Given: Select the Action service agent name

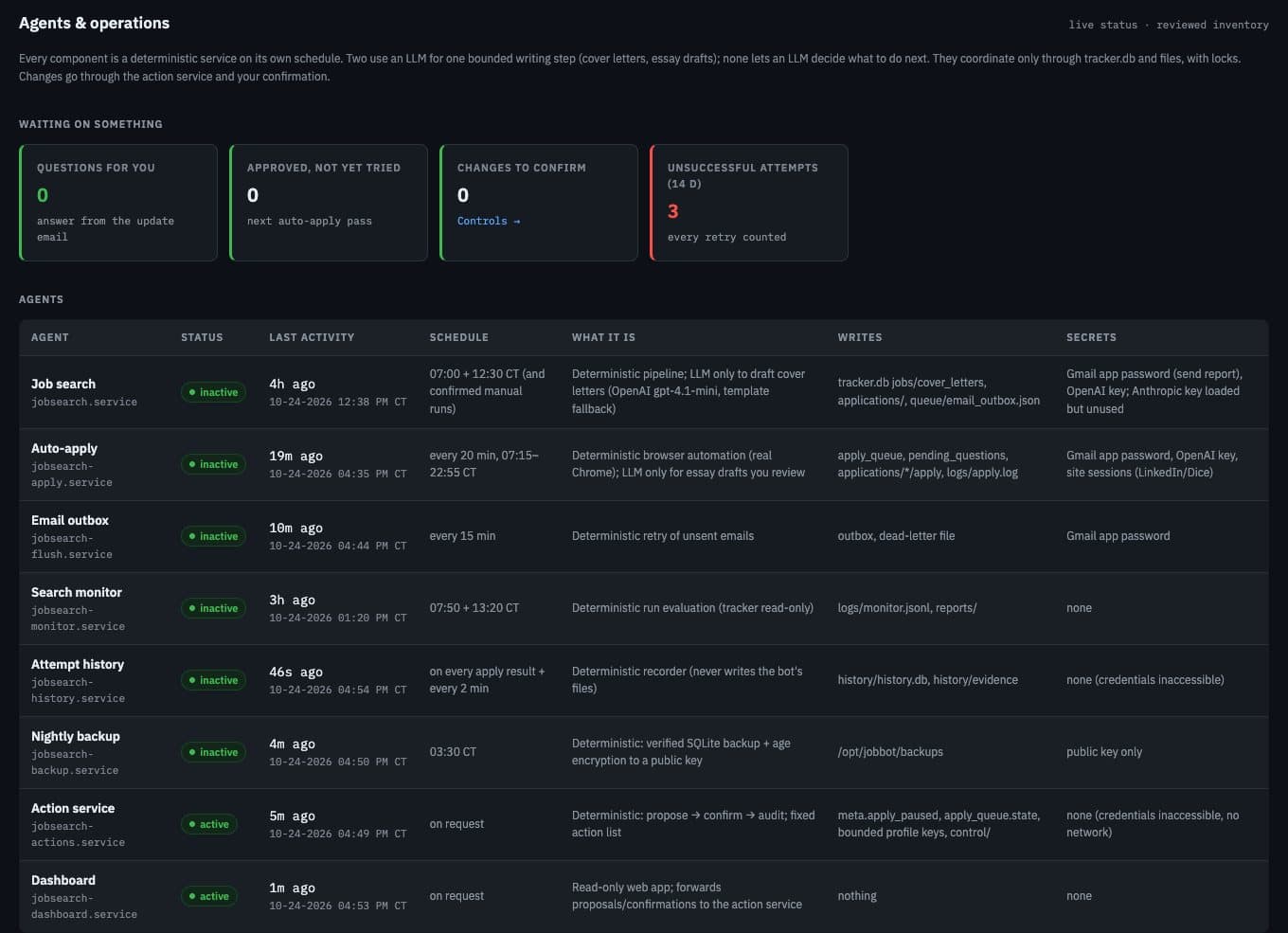Looking at the screenshot, I should point(73,808).
